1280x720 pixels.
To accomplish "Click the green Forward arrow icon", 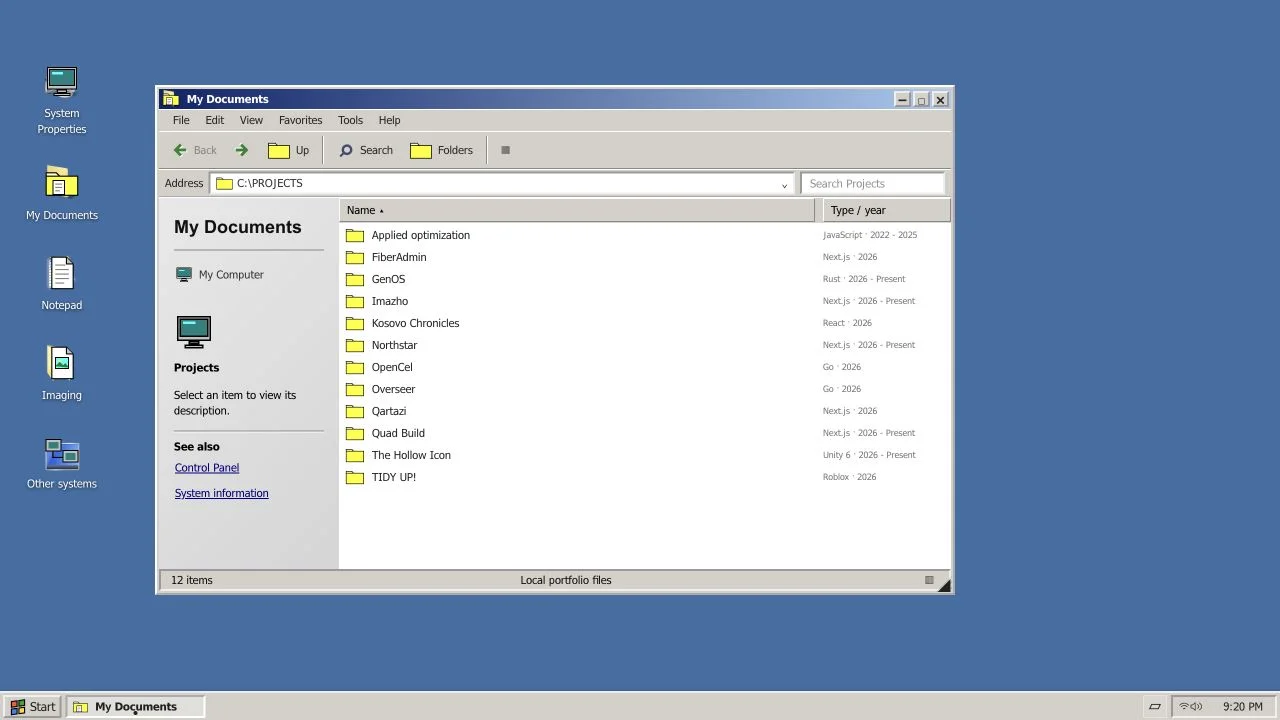I will click(241, 150).
